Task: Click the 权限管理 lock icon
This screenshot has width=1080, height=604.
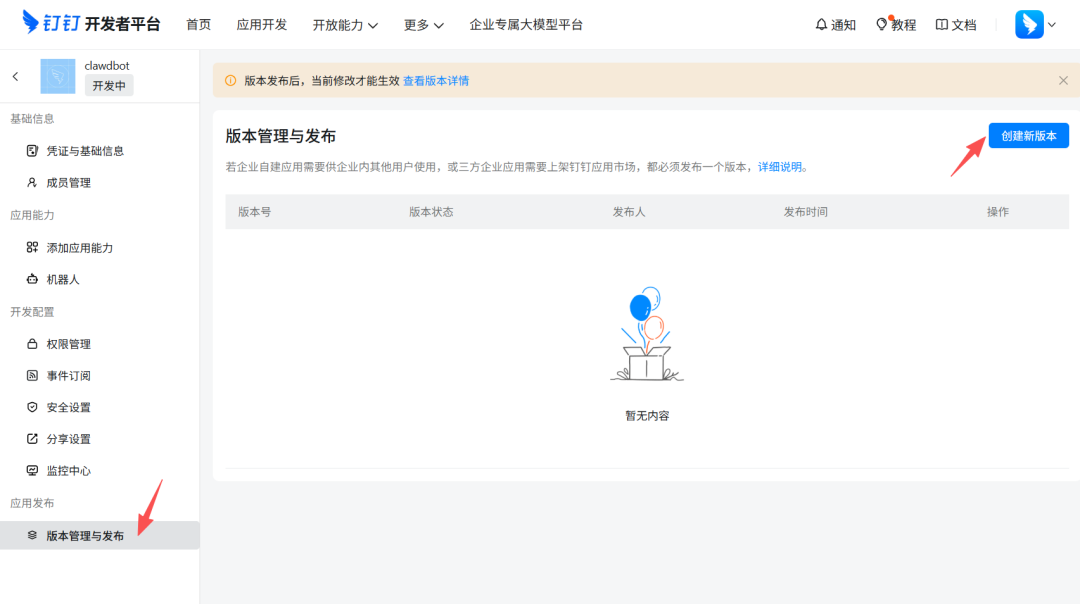Action: pyautogui.click(x=32, y=344)
